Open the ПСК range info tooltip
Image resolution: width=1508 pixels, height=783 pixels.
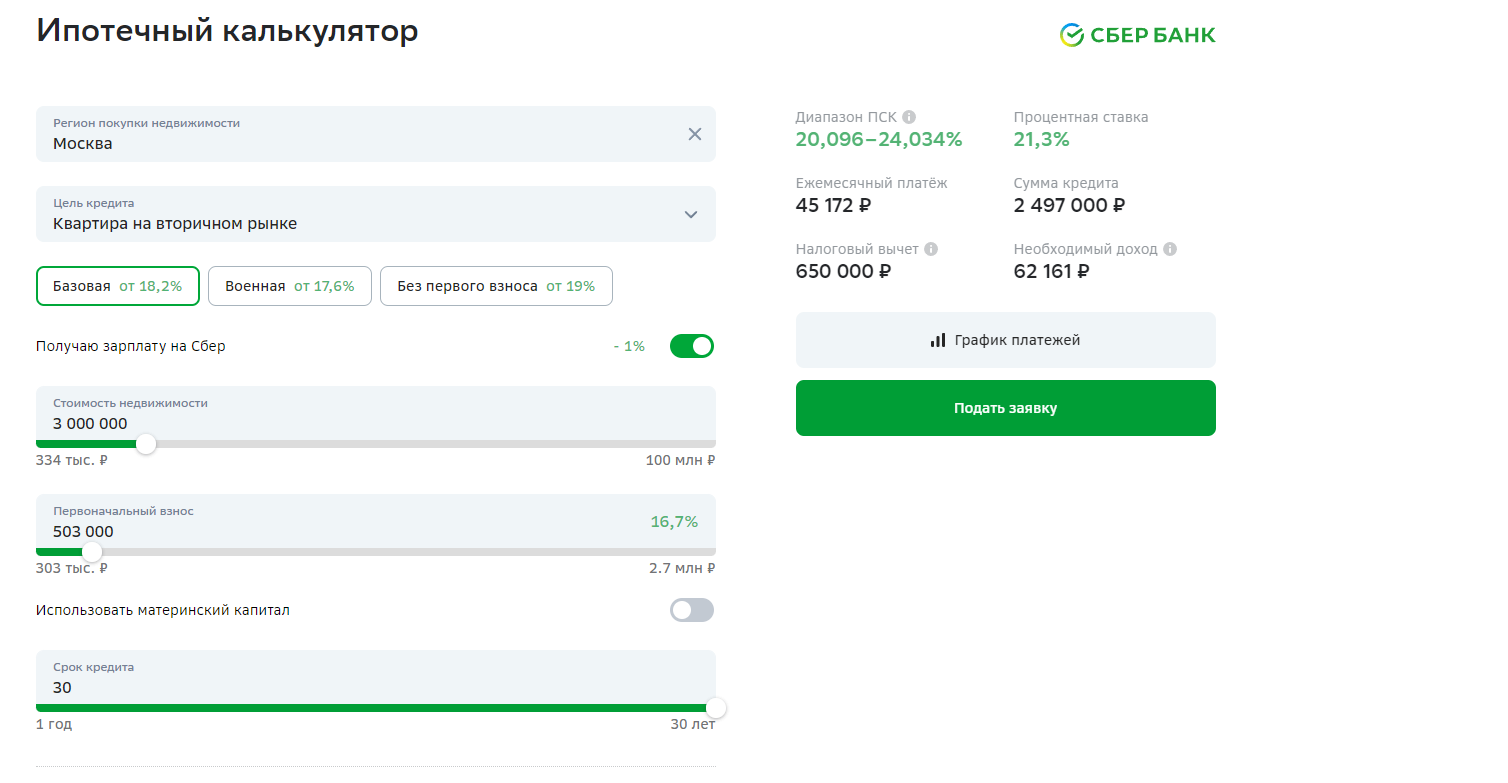(x=909, y=117)
